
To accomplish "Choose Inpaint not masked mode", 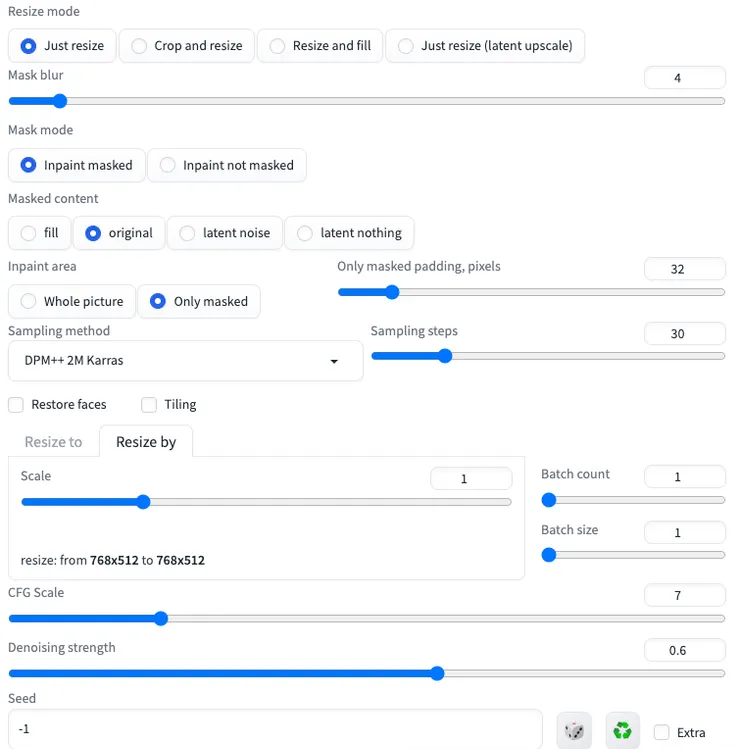I will tap(226, 165).
